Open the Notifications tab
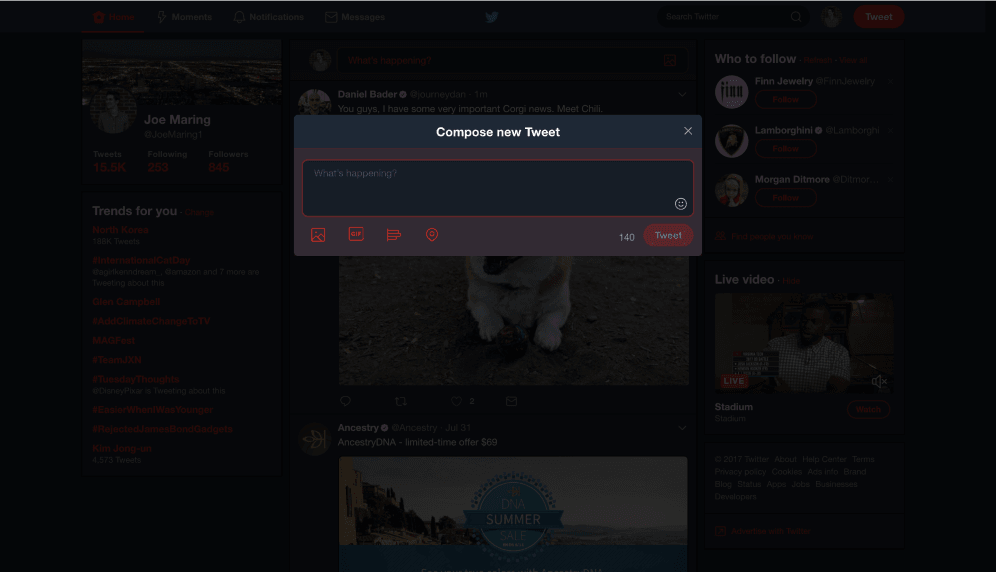 click(x=269, y=17)
